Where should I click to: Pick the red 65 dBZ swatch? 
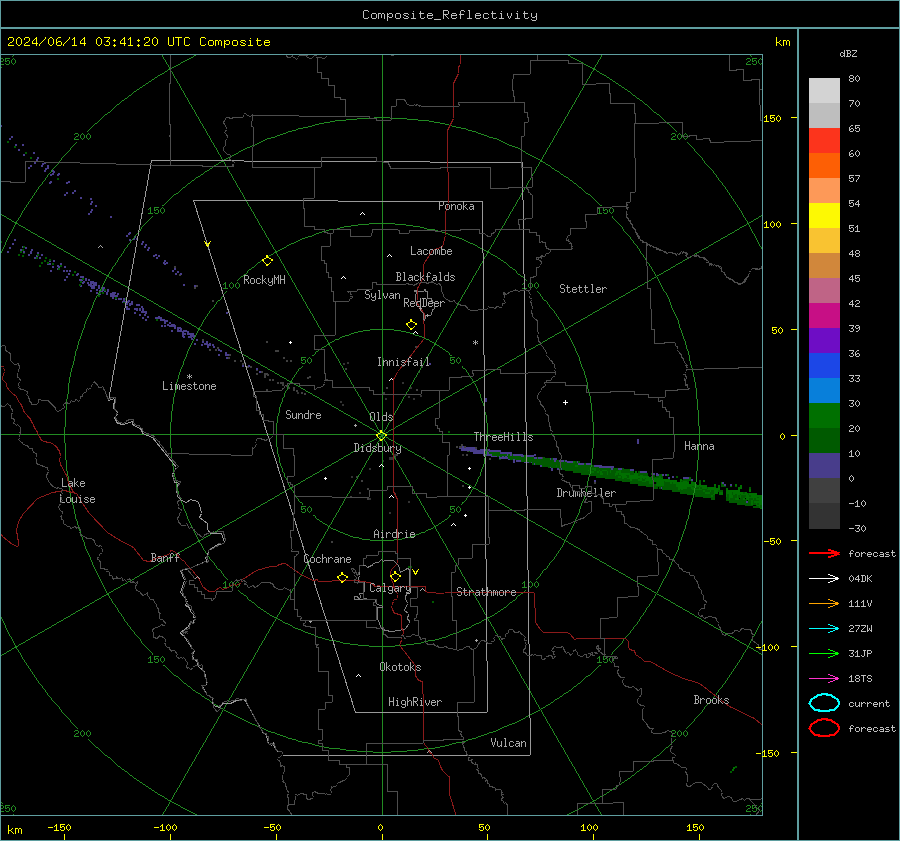pyautogui.click(x=824, y=140)
